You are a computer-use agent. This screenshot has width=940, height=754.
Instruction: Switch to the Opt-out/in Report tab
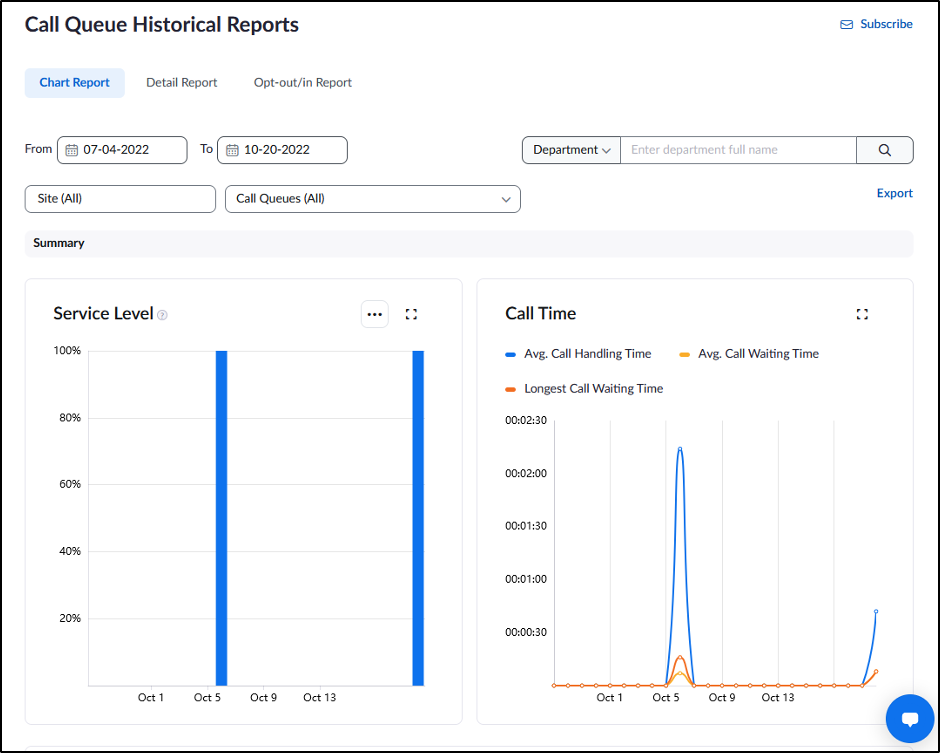point(302,82)
